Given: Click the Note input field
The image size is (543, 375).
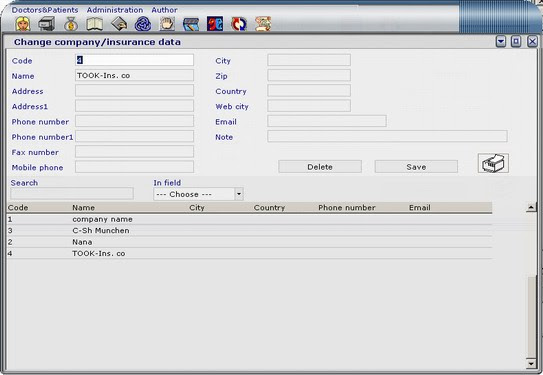Looking at the screenshot, I should (x=388, y=136).
